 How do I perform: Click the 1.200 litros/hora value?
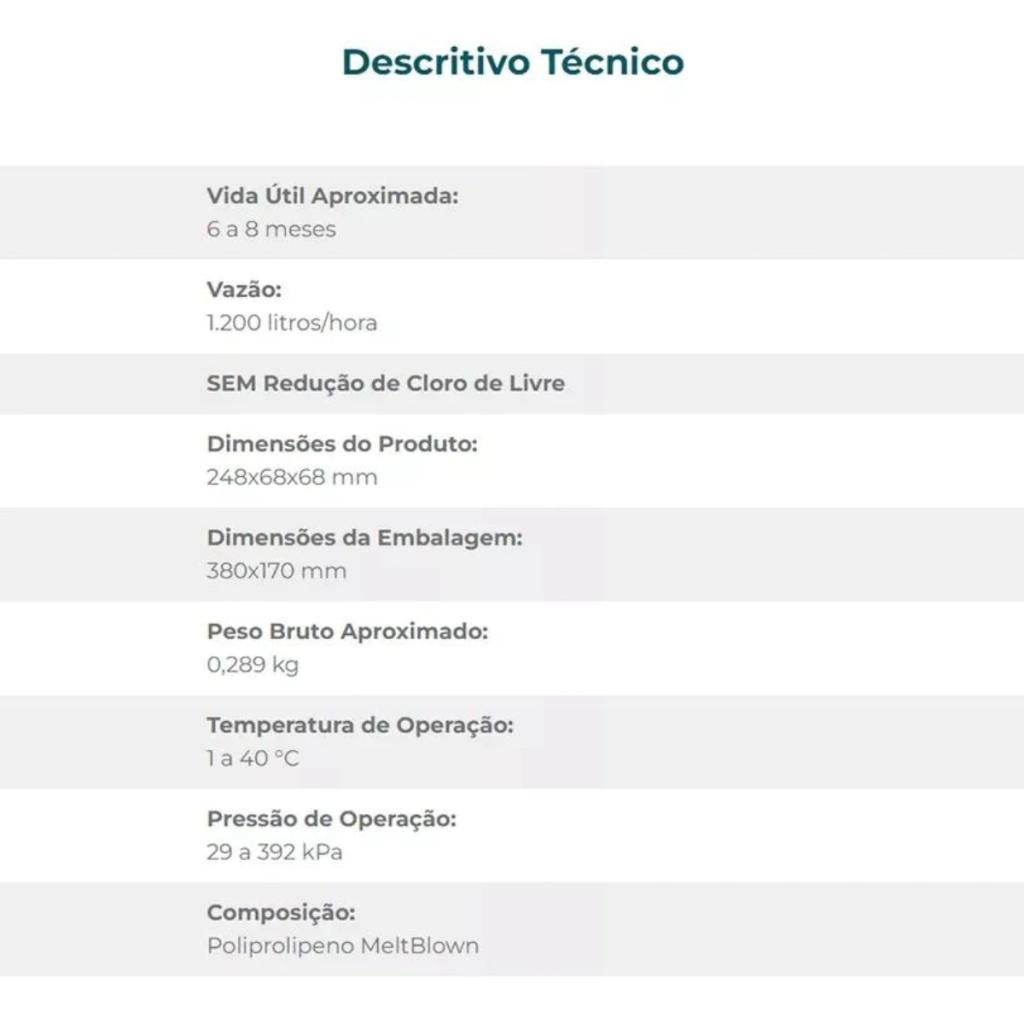click(x=292, y=323)
